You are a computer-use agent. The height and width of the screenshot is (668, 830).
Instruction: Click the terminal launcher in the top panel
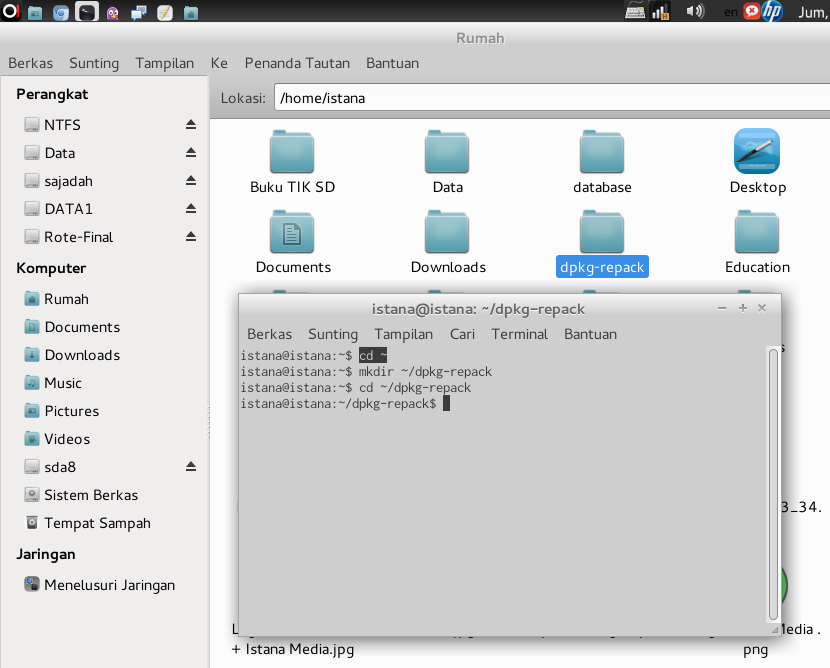(x=87, y=11)
